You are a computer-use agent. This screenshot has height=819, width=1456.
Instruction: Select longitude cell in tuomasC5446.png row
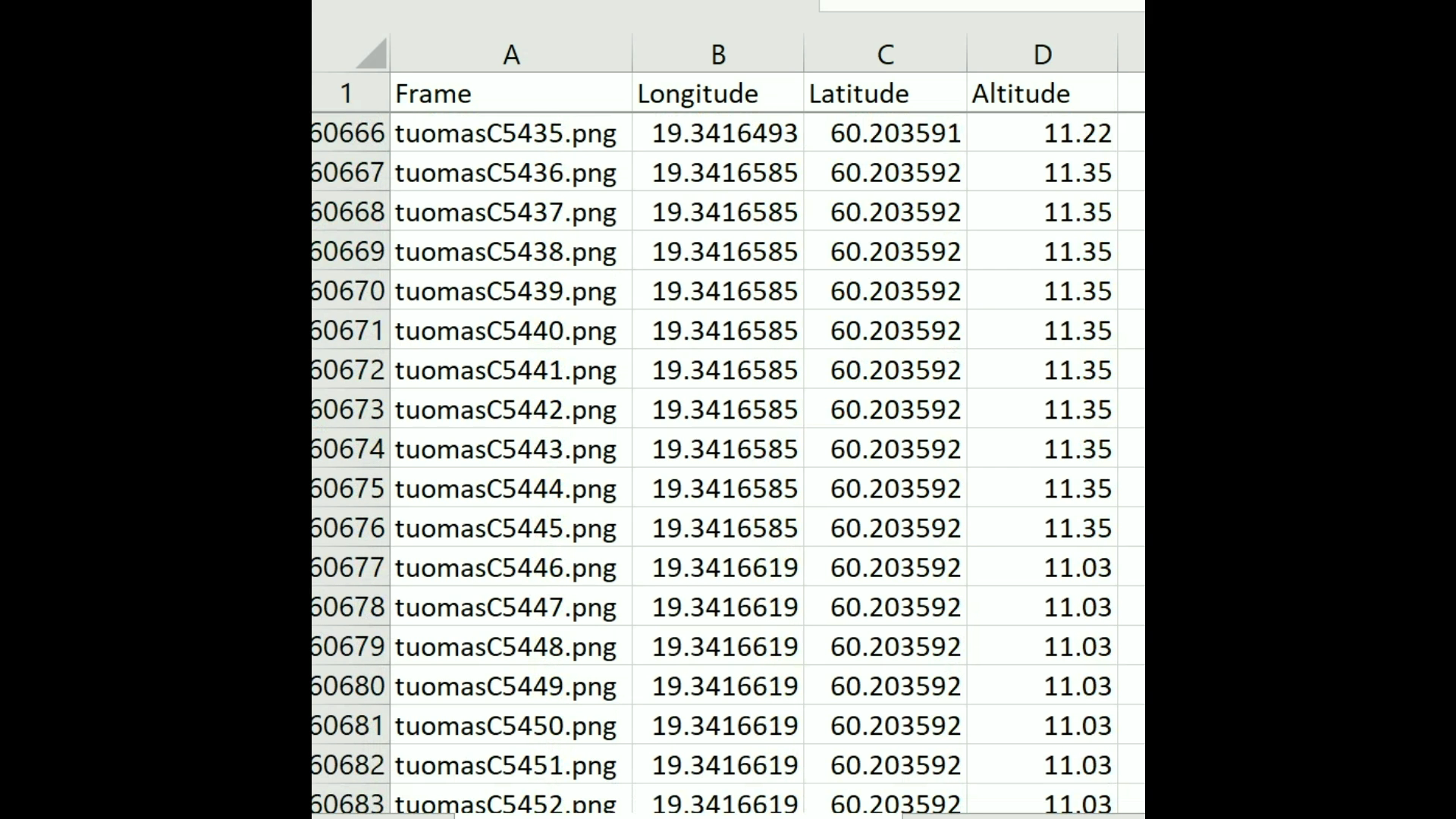(x=718, y=567)
